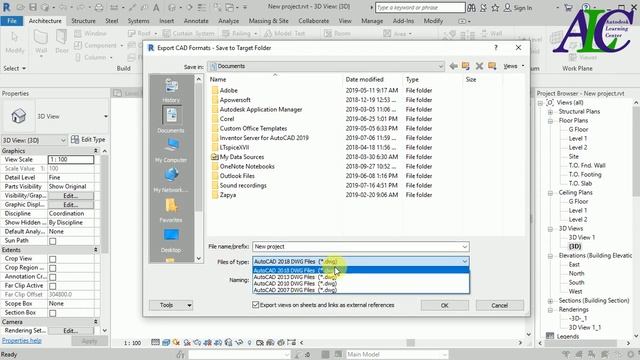Screen dimensions: 640x360
Task: Click the delete X icon in dialog toolbar
Action: (479, 66)
